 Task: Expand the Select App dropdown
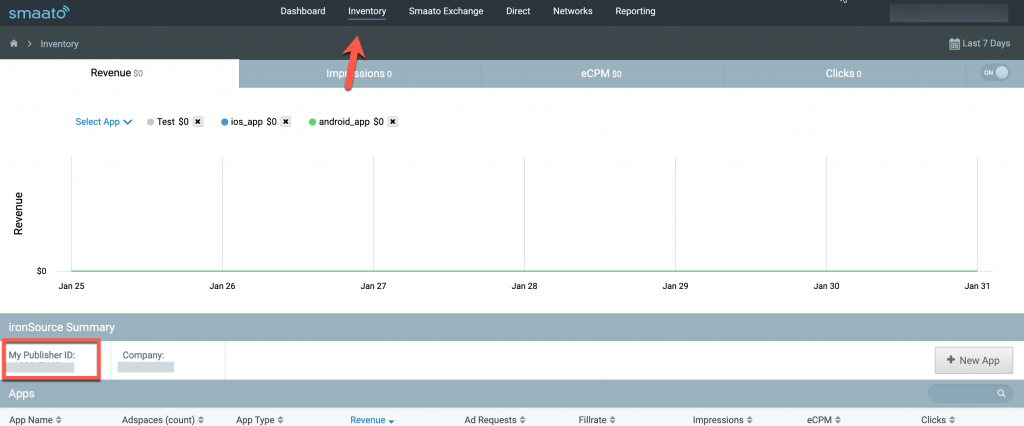pyautogui.click(x=104, y=122)
